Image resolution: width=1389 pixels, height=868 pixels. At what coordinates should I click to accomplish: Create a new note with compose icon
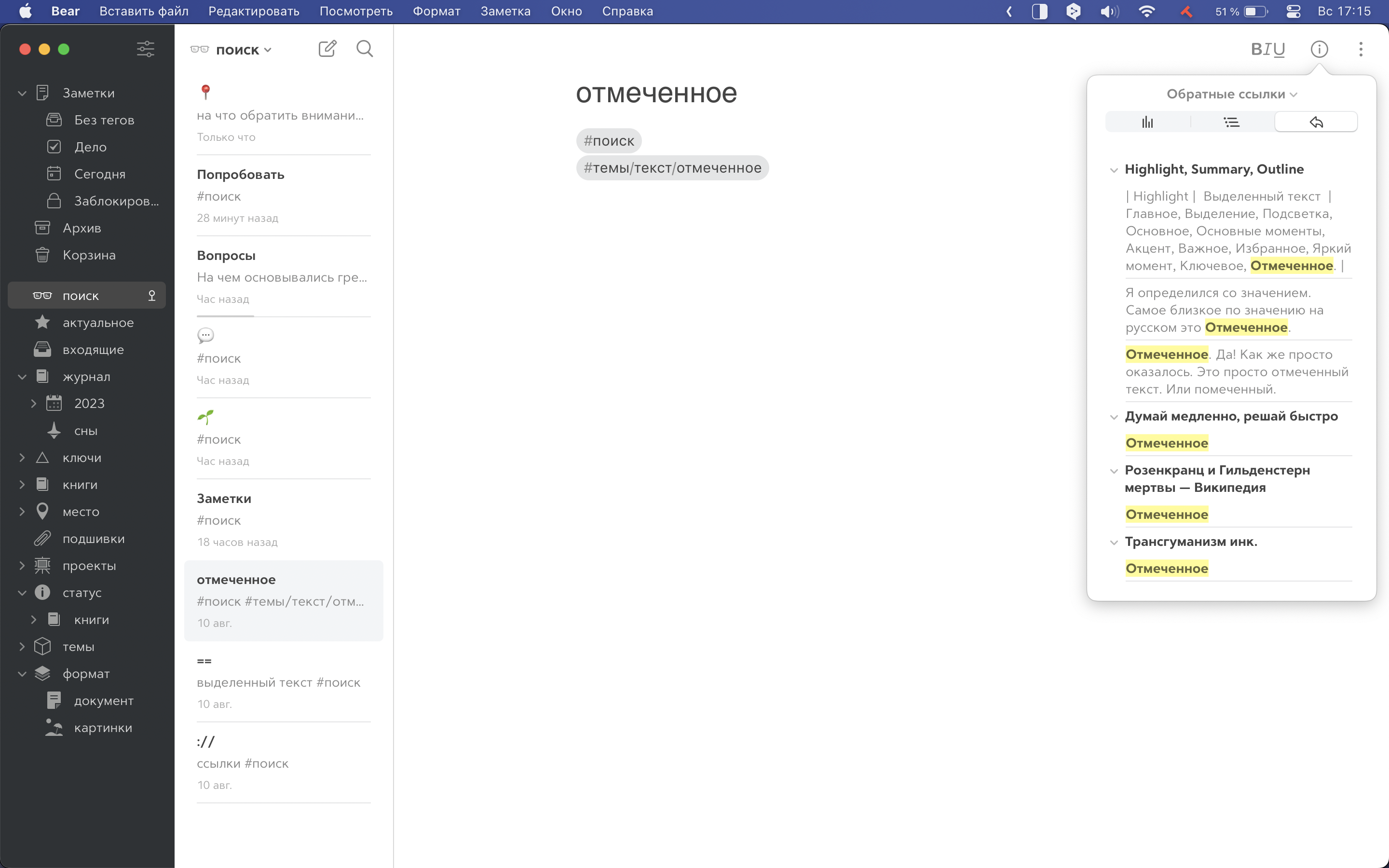click(327, 49)
